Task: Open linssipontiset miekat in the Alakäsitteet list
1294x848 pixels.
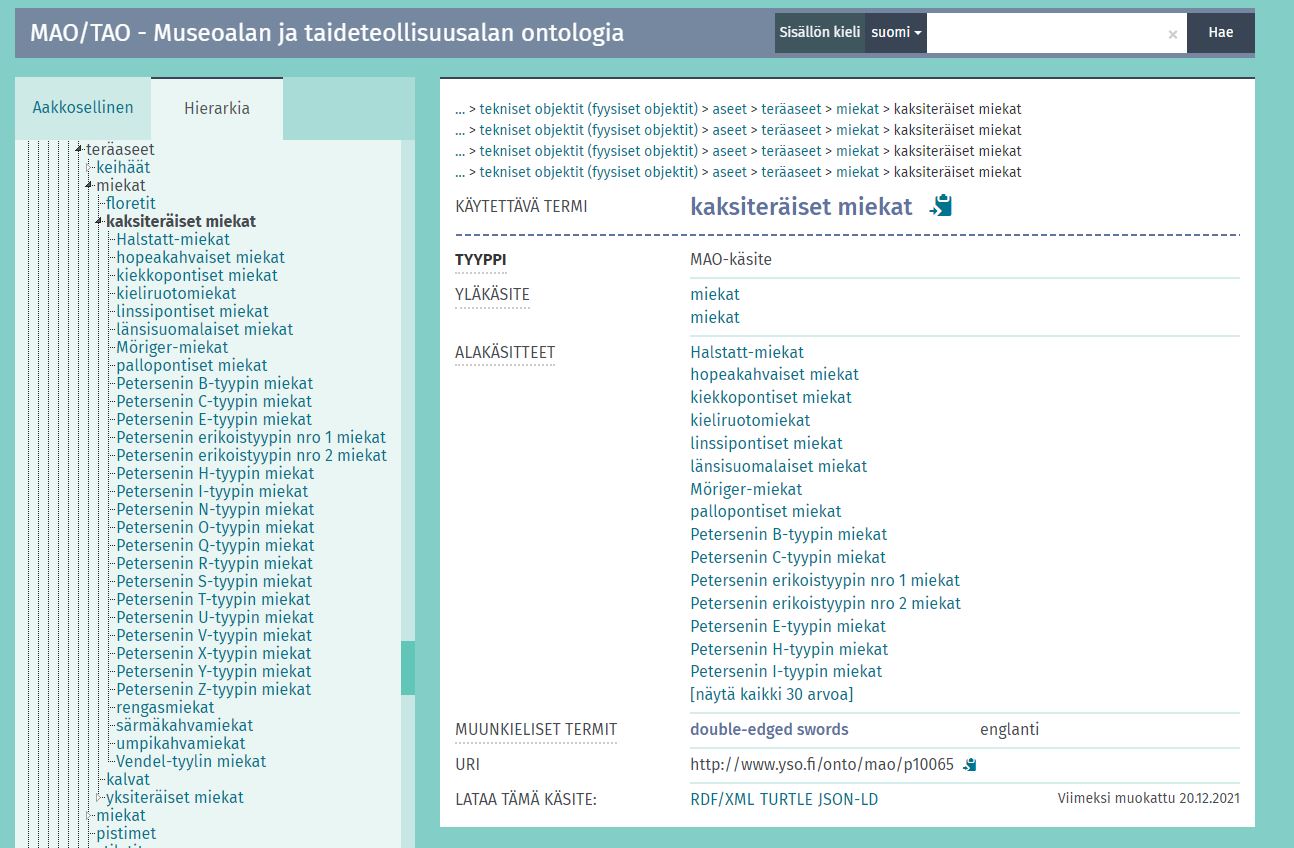Action: click(x=766, y=443)
